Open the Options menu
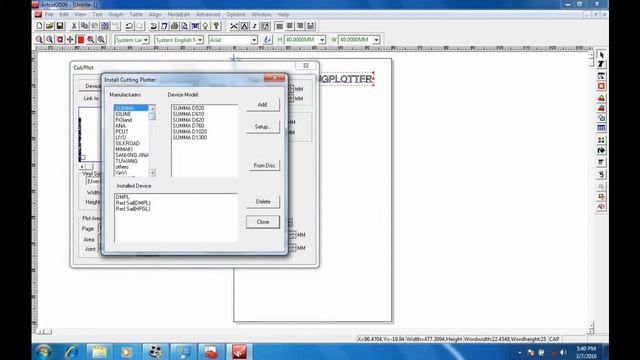The width and height of the screenshot is (640, 360). [236, 14]
